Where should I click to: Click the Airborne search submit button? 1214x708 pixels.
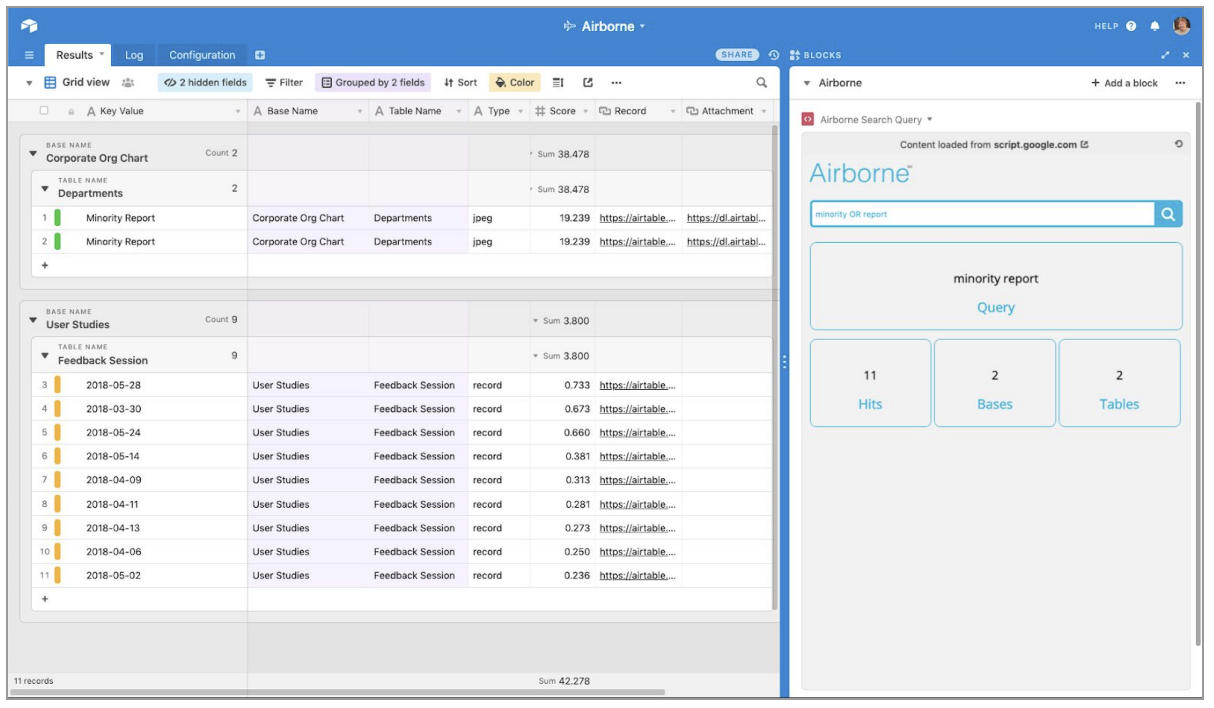coord(1168,213)
